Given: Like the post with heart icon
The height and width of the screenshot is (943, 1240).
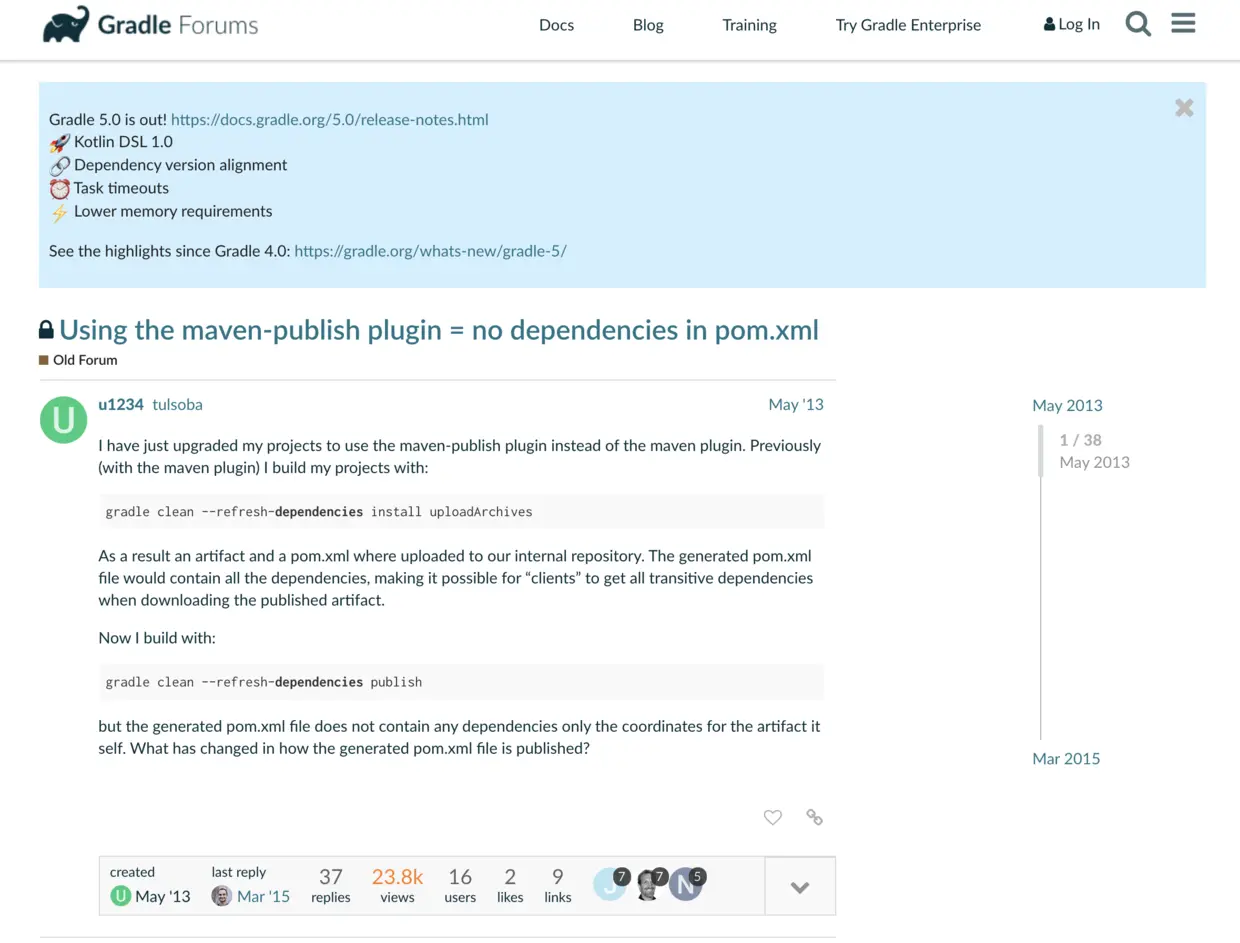Looking at the screenshot, I should point(773,817).
